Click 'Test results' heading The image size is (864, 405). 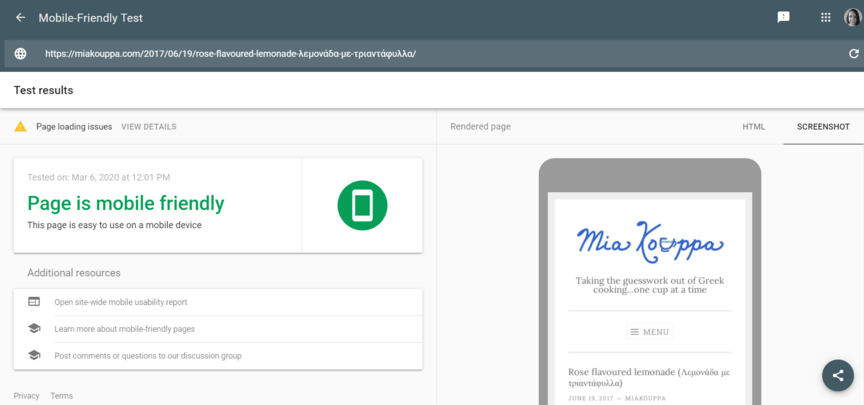pyautogui.click(x=43, y=90)
